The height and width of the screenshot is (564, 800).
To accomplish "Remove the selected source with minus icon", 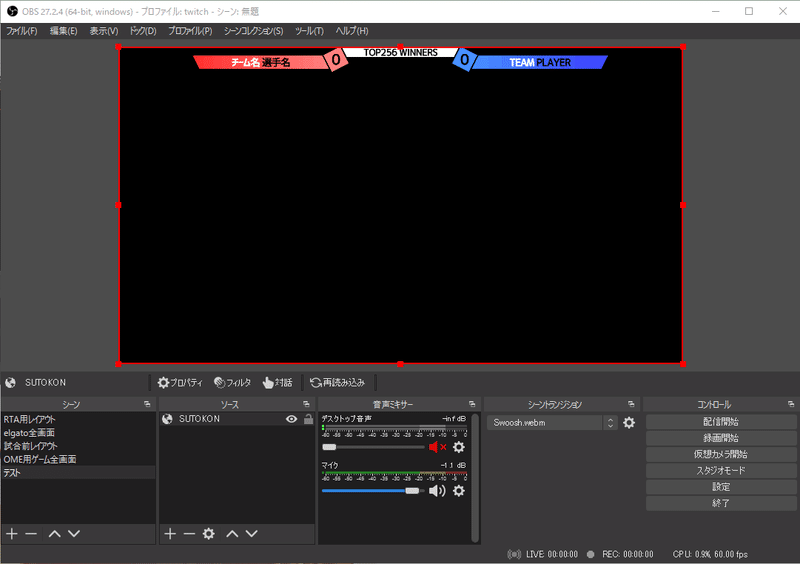I will (189, 533).
